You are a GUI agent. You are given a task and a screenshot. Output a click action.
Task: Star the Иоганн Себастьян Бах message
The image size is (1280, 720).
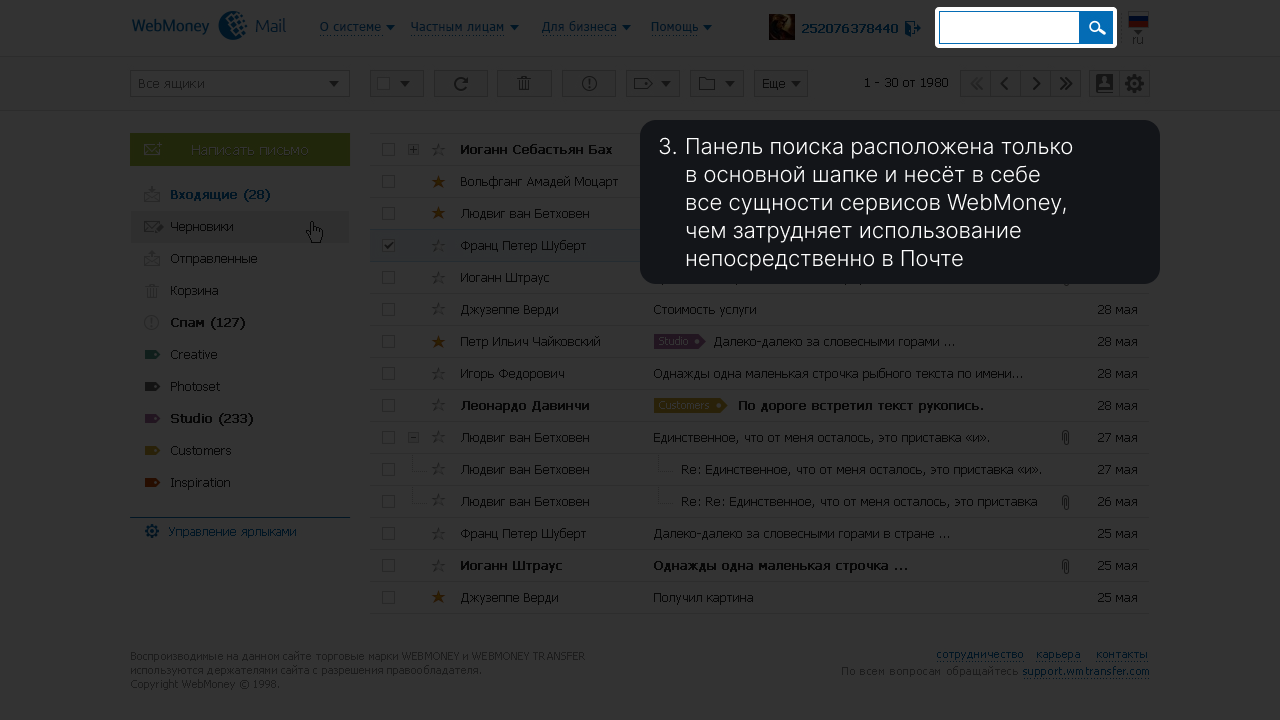pyautogui.click(x=438, y=149)
